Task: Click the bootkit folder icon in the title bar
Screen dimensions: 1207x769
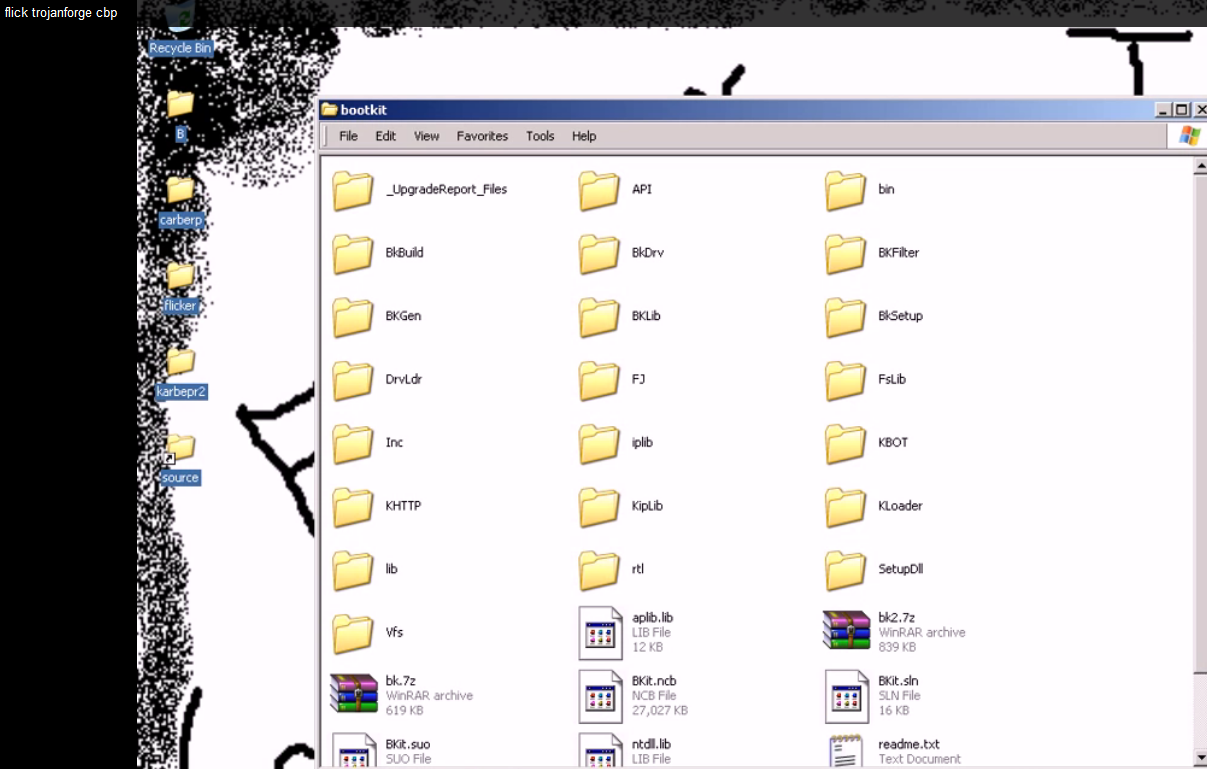Action: [329, 110]
